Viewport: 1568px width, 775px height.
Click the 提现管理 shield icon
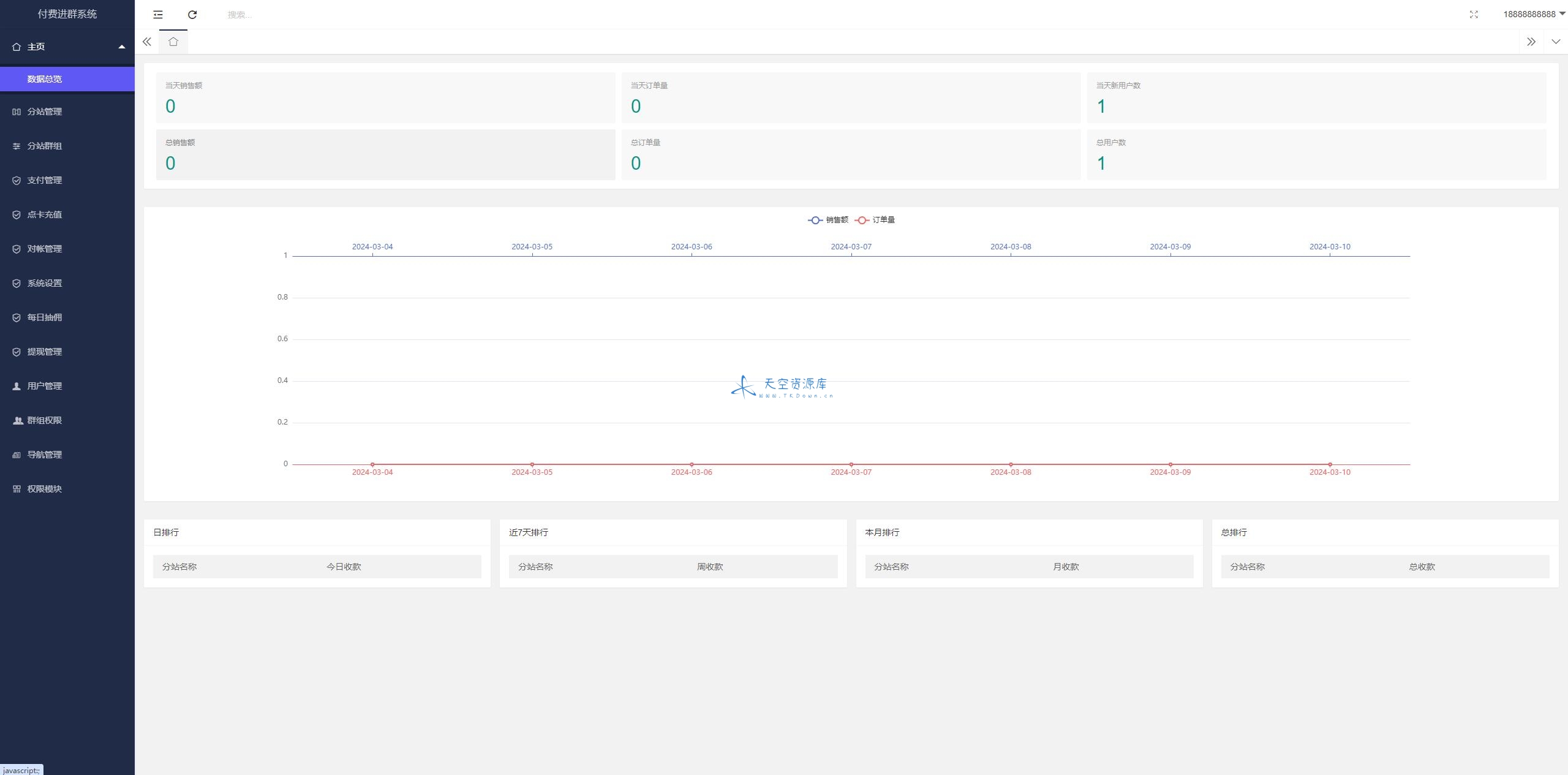coord(17,352)
